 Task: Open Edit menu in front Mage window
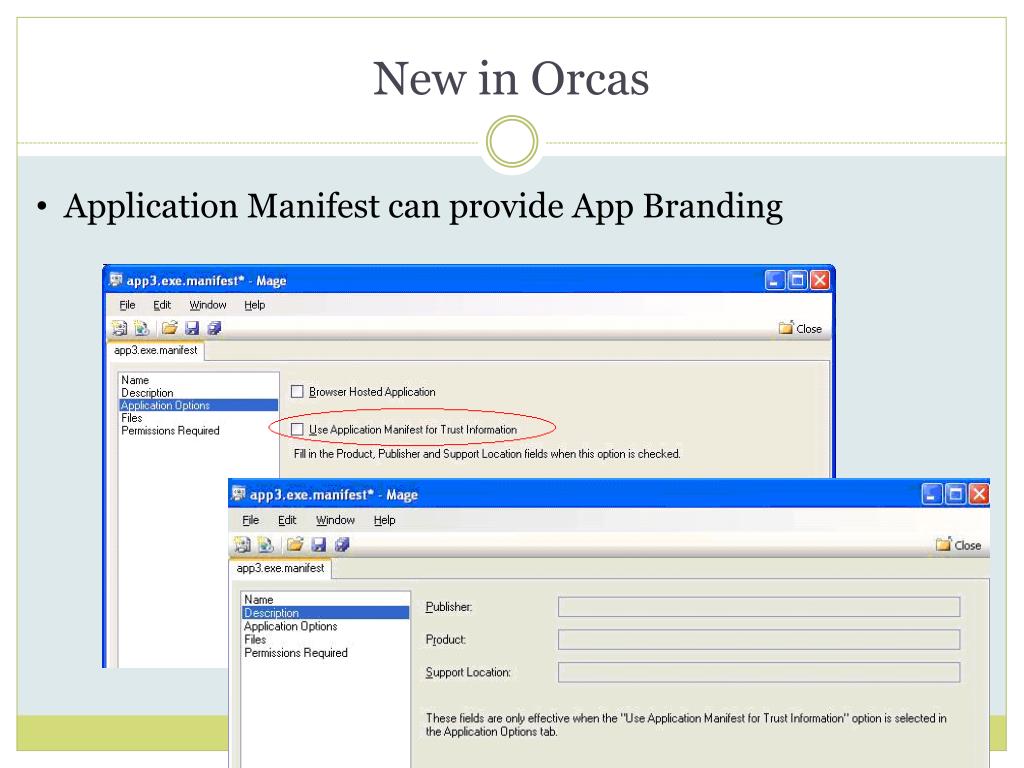(287, 520)
